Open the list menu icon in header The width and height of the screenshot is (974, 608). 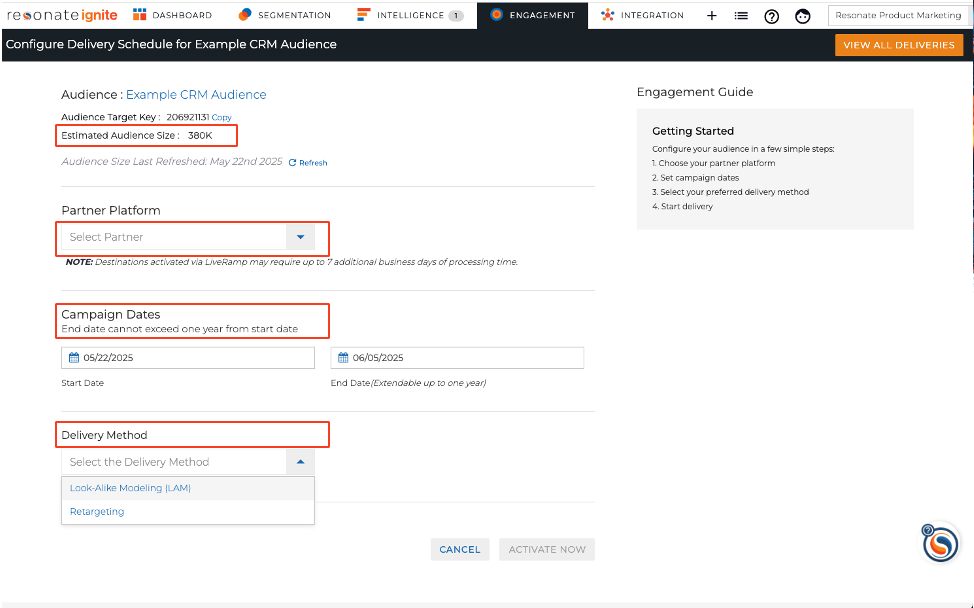point(741,16)
